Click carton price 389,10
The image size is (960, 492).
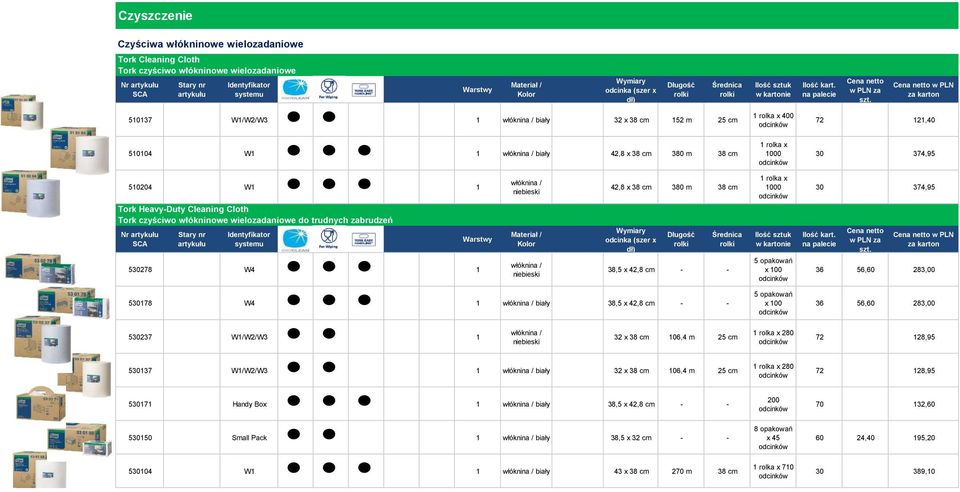[924, 472]
